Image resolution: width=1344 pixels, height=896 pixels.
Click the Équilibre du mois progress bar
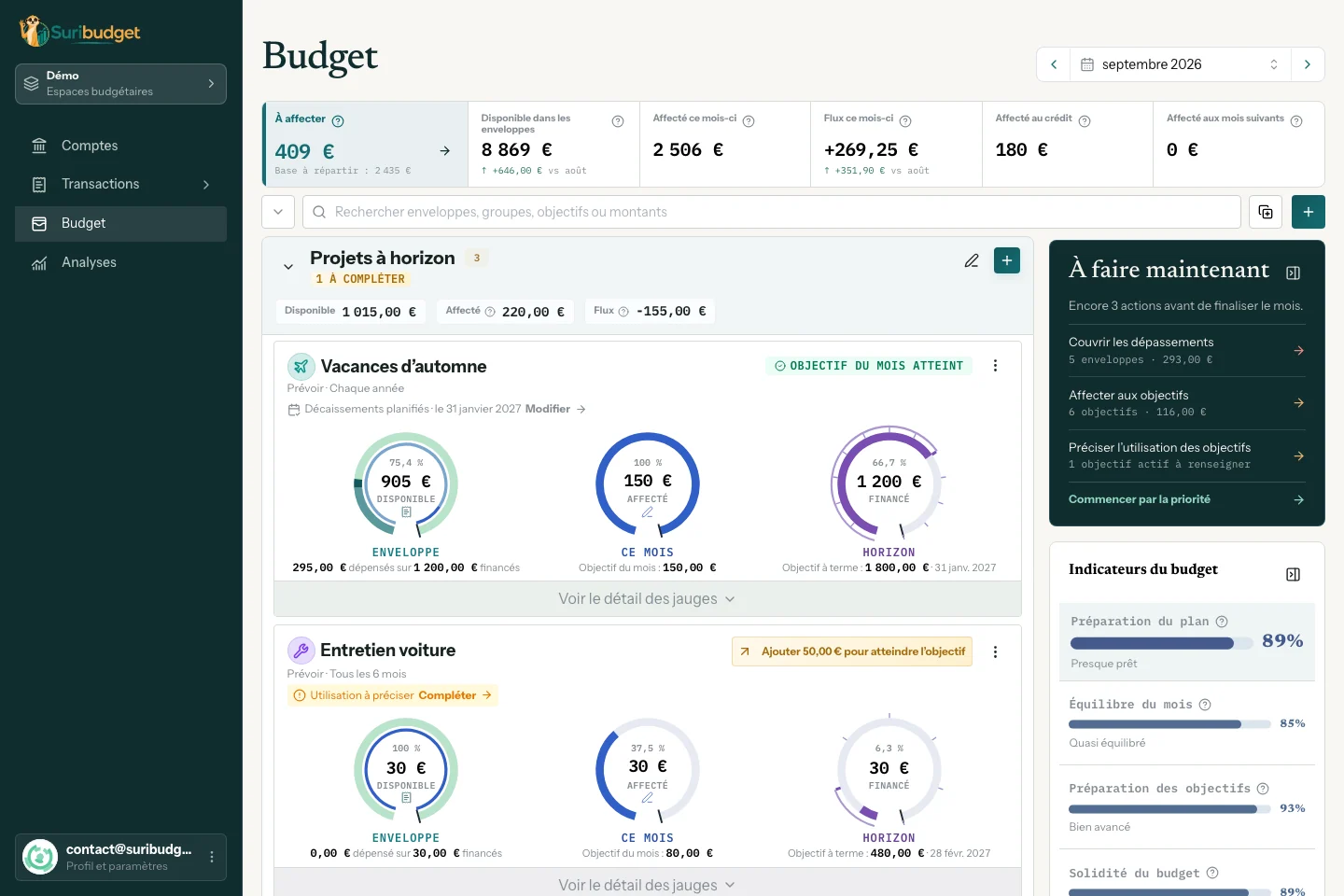point(1169,724)
